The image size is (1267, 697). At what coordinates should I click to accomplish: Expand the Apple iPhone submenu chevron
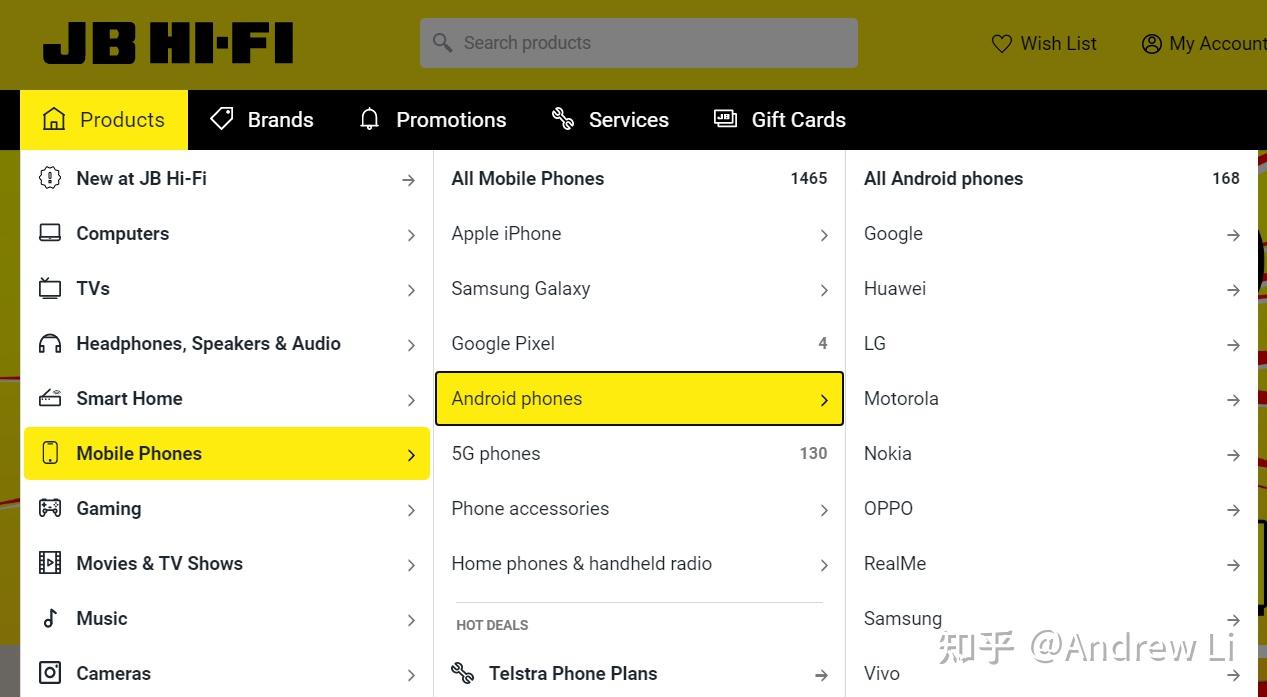824,235
